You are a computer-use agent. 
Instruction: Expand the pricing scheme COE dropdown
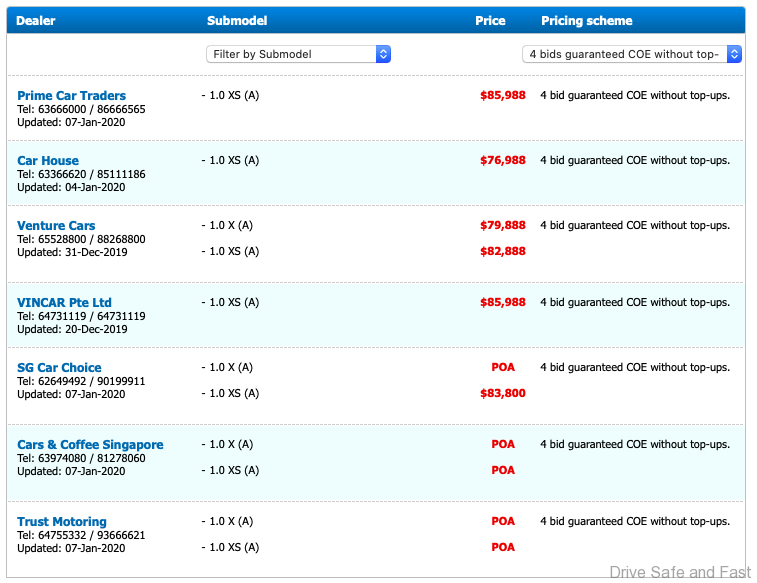(631, 54)
